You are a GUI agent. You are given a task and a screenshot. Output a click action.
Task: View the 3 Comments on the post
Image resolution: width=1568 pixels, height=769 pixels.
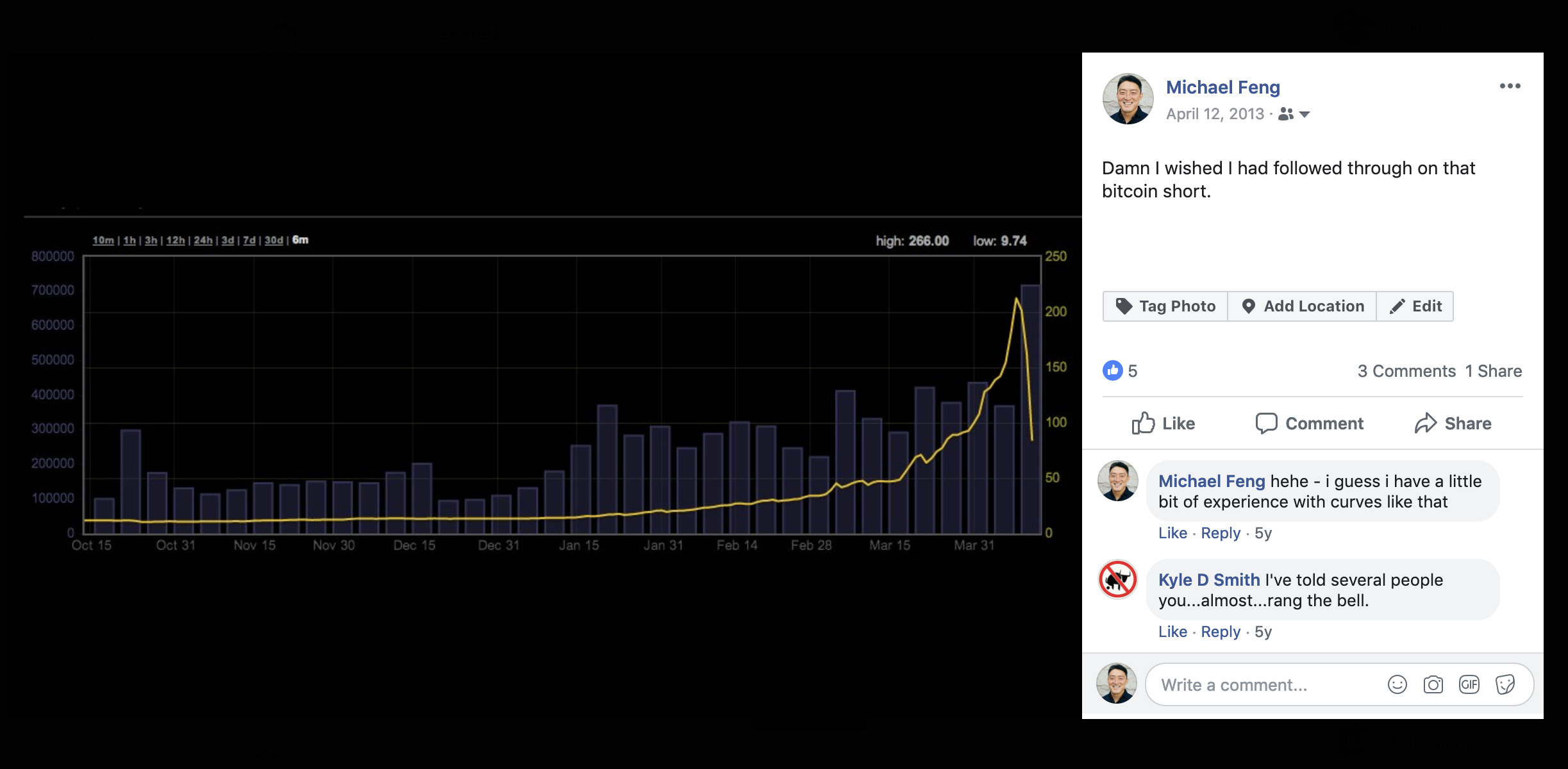pyautogui.click(x=1406, y=370)
